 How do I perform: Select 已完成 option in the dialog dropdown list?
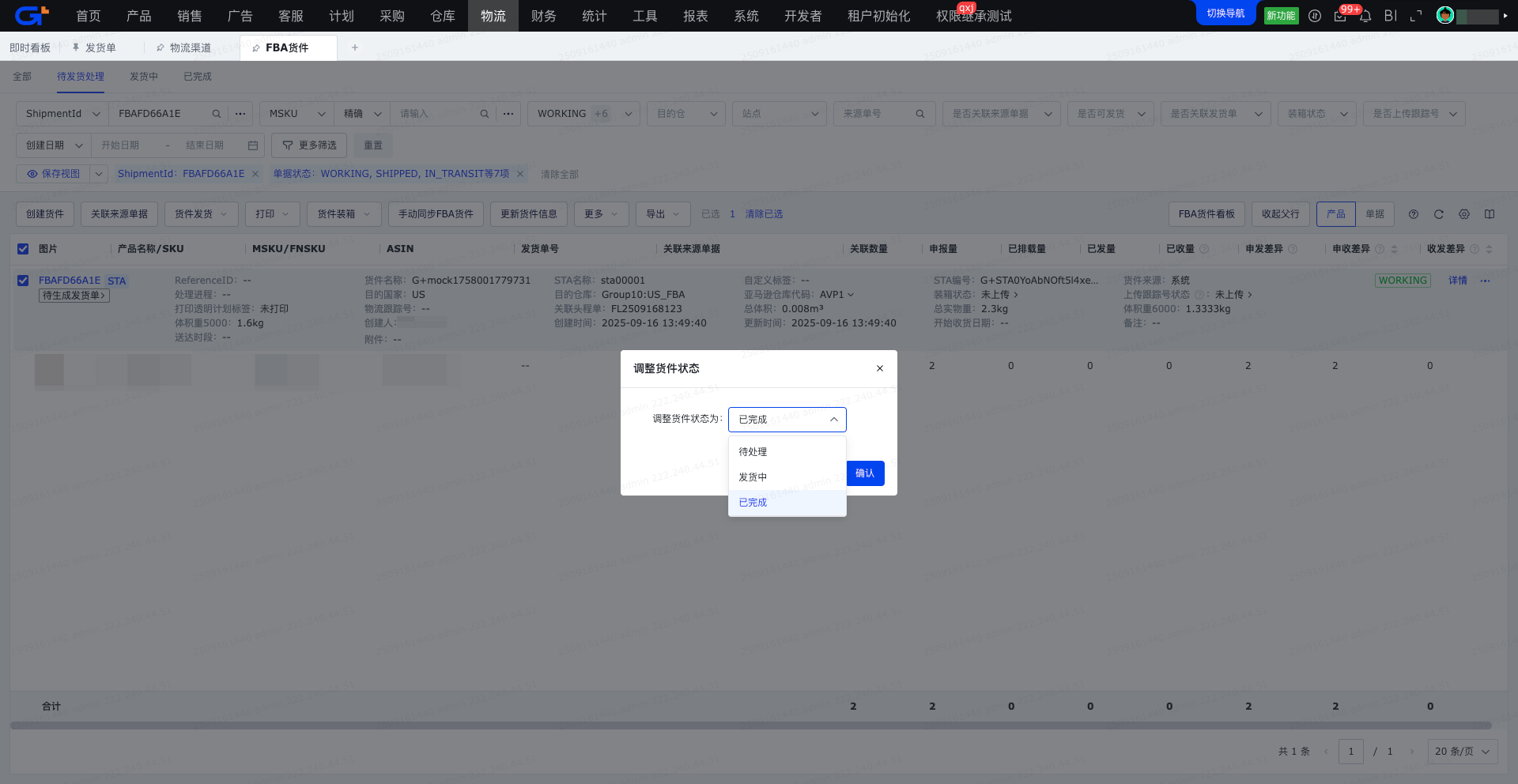787,503
